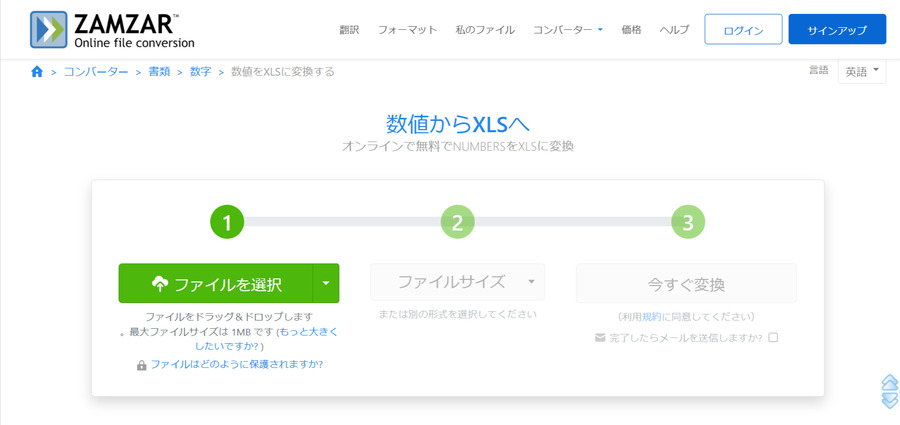Expand the コンバーター menu in the navbar
The width and height of the screenshot is (900, 425).
coord(568,30)
